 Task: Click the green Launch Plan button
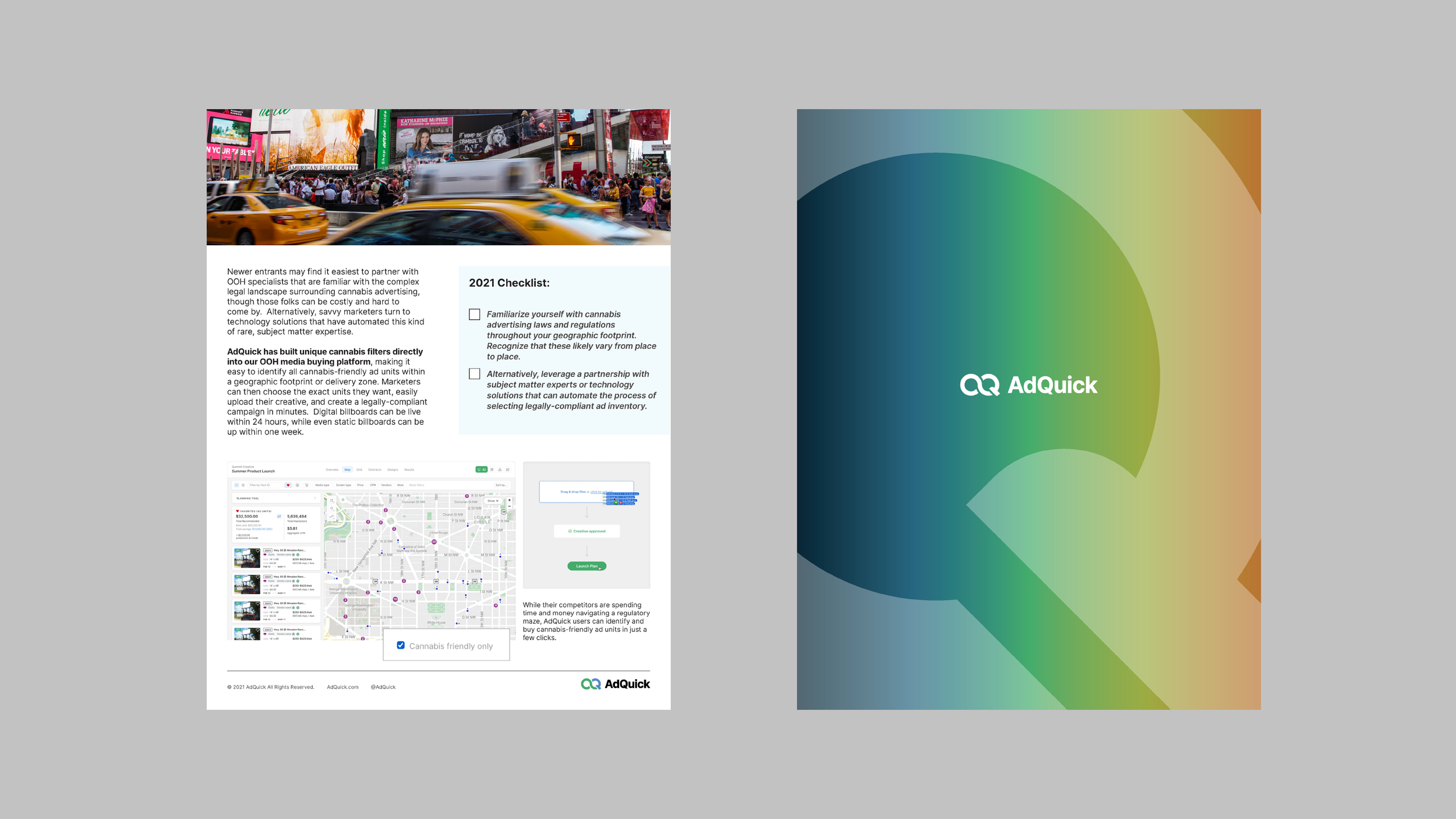[x=587, y=566]
